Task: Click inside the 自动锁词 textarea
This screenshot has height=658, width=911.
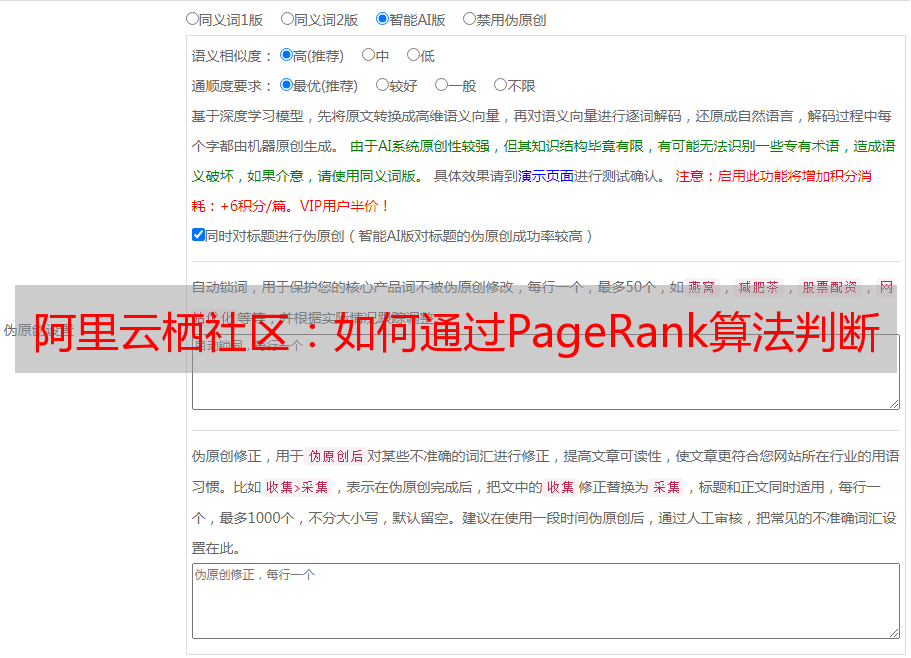Action: (x=546, y=372)
